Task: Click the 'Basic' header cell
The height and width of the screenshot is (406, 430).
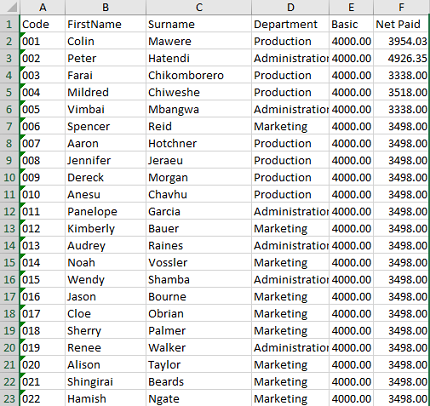Action: [351, 24]
